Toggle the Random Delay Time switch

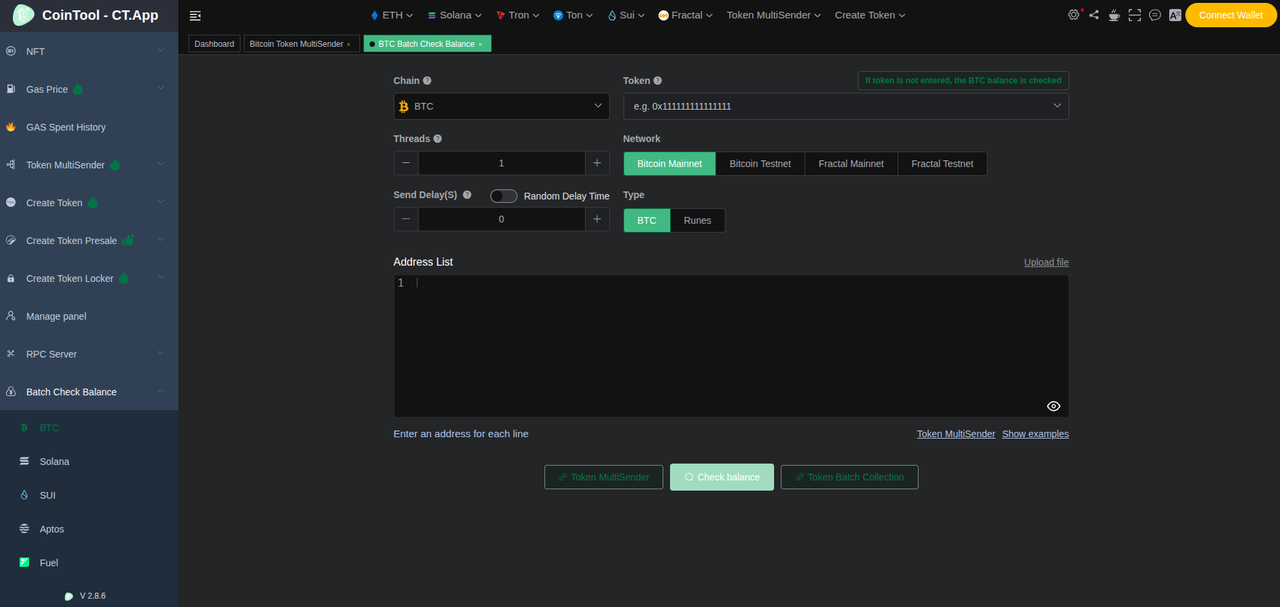(x=503, y=196)
